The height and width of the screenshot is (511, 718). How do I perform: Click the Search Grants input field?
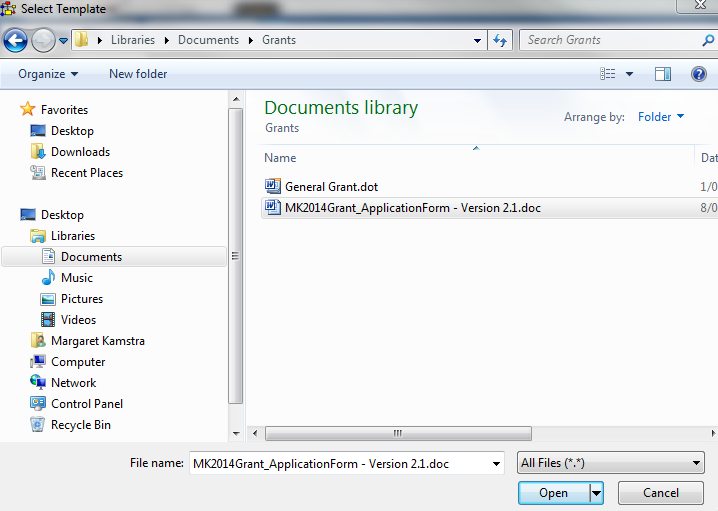tap(610, 41)
